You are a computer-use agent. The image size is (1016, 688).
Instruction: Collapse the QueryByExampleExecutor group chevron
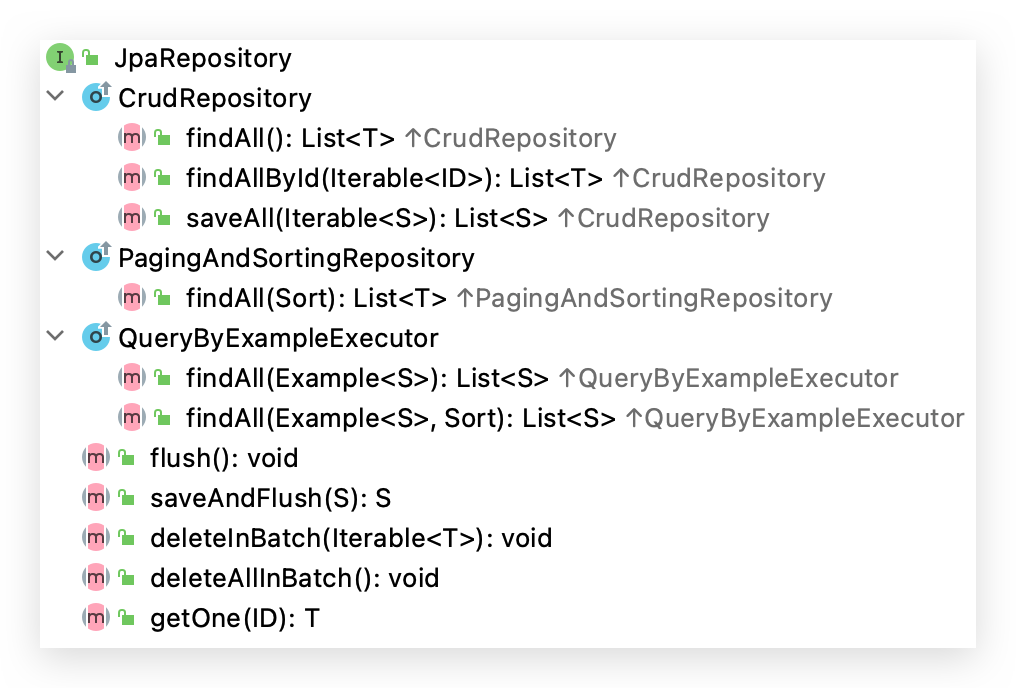coord(55,337)
